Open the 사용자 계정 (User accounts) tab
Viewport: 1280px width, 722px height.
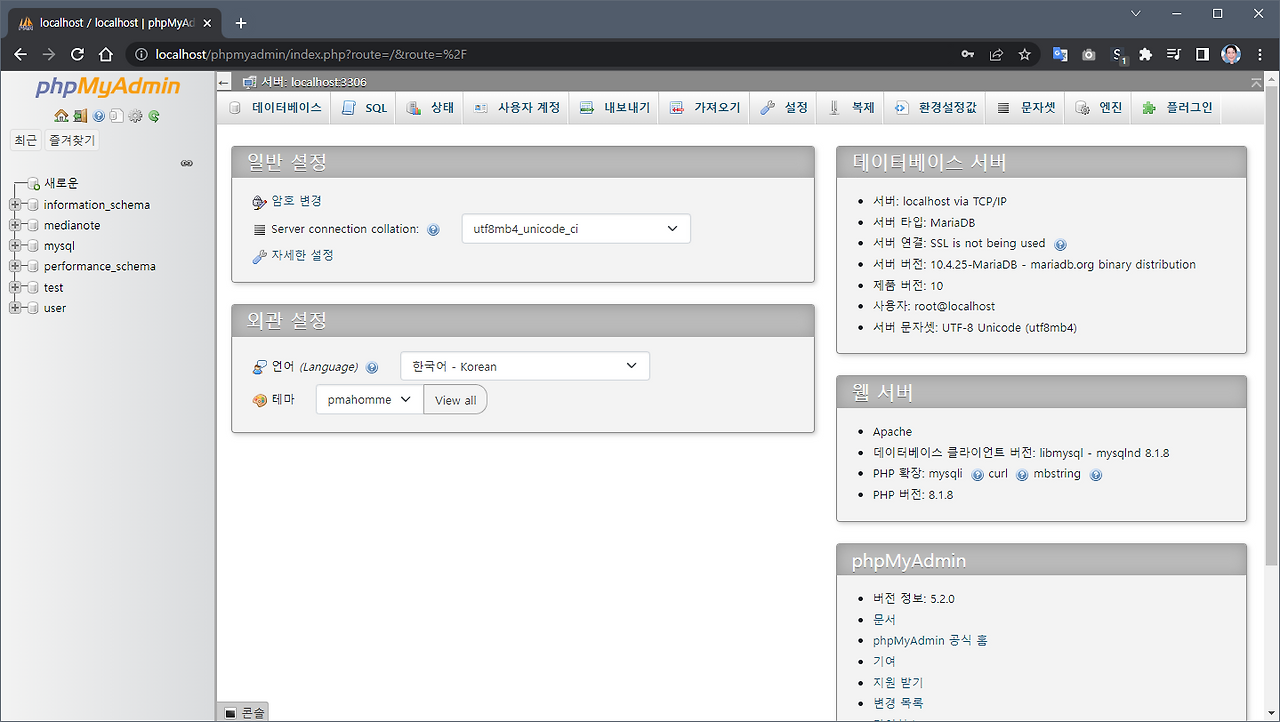click(516, 107)
